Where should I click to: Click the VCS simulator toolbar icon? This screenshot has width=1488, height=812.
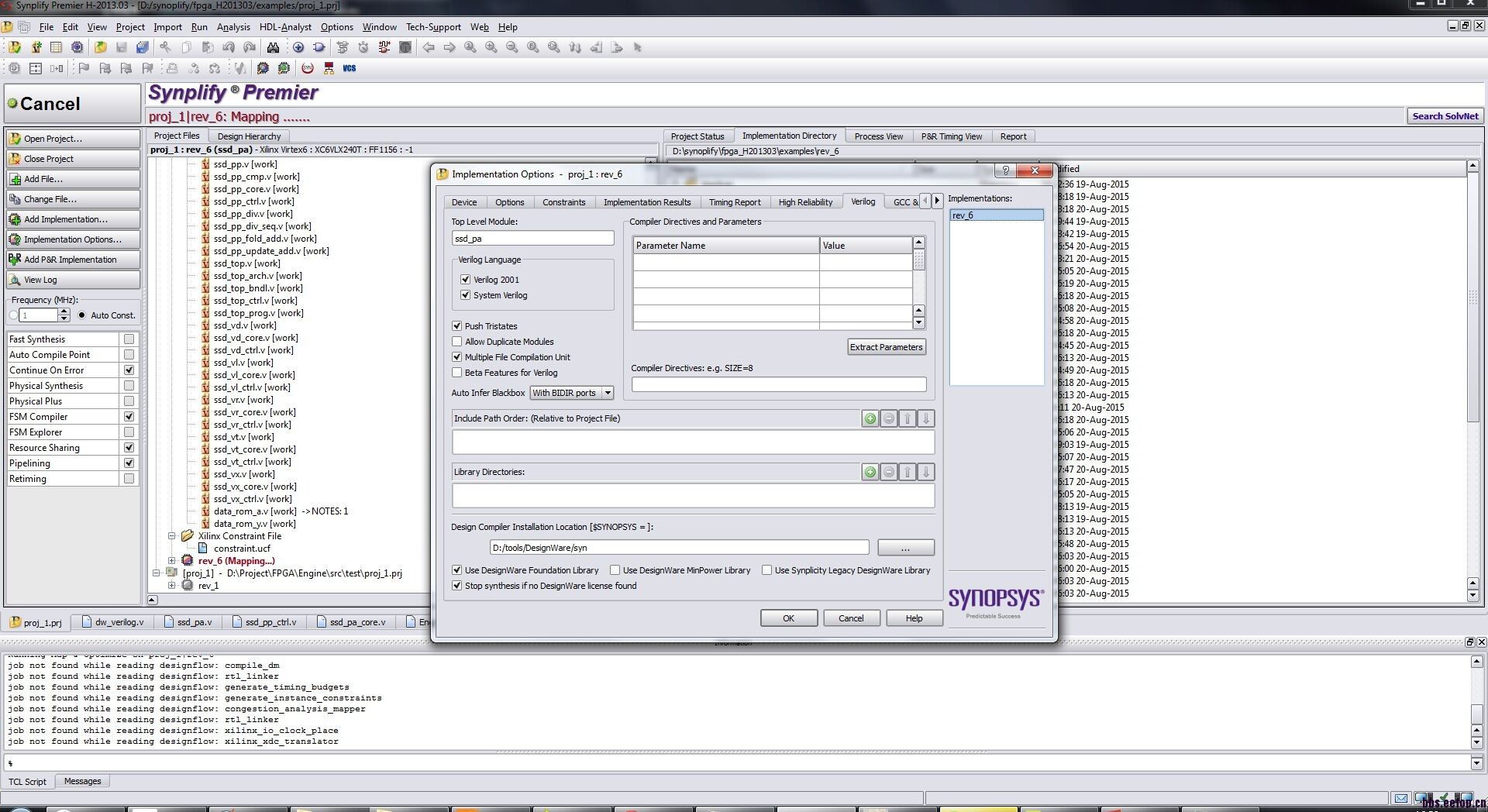[350, 68]
